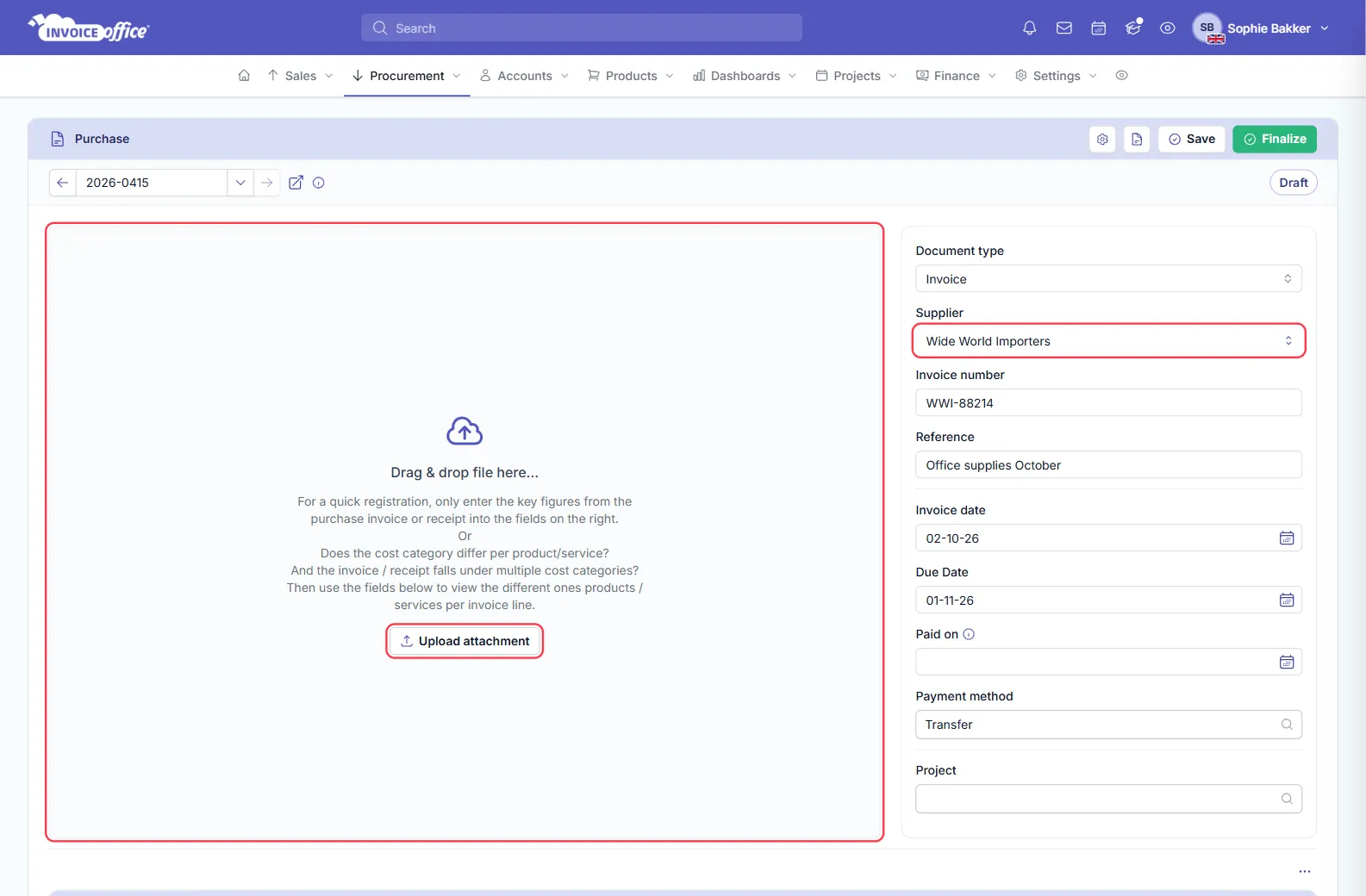Image resolution: width=1366 pixels, height=896 pixels.
Task: Expand the purchase number dropdown chevron
Action: coord(240,183)
